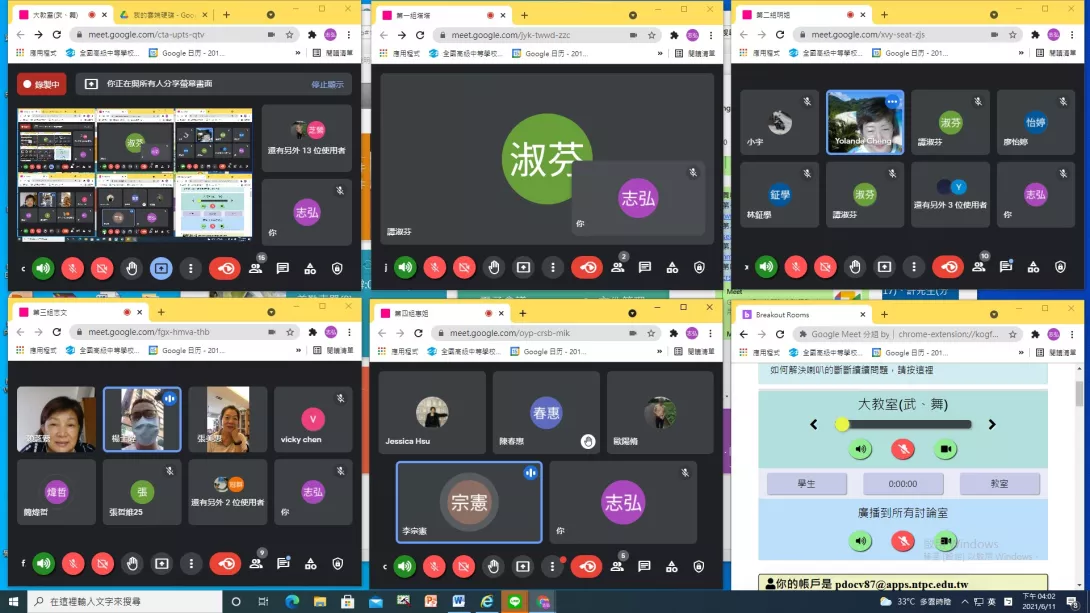Select the Breakout Rooms browser tab

(804, 315)
